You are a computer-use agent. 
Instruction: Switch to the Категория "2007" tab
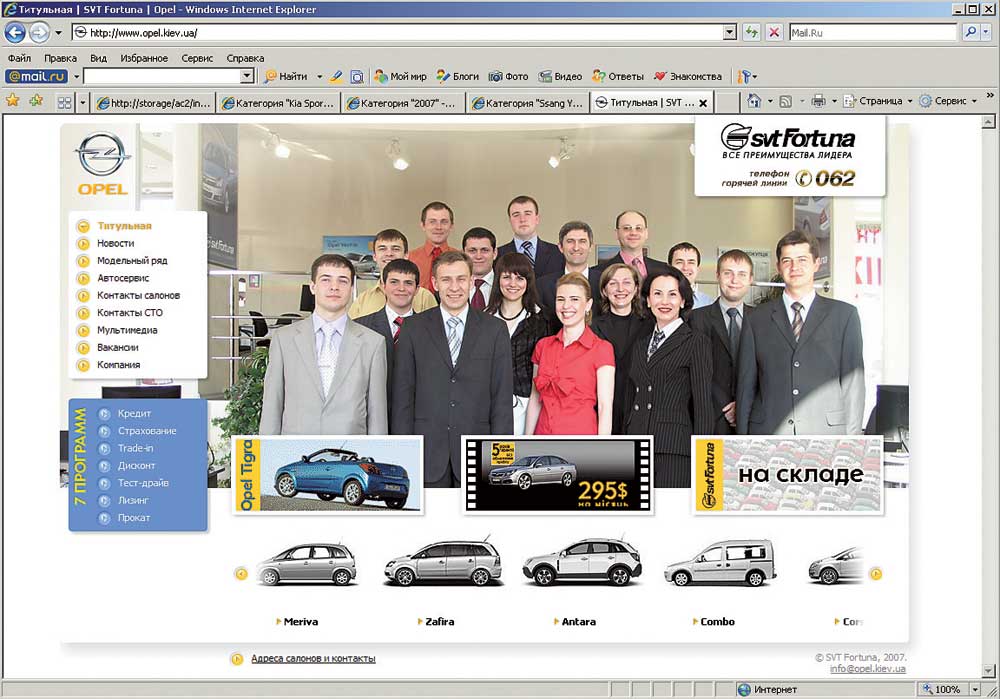[403, 102]
